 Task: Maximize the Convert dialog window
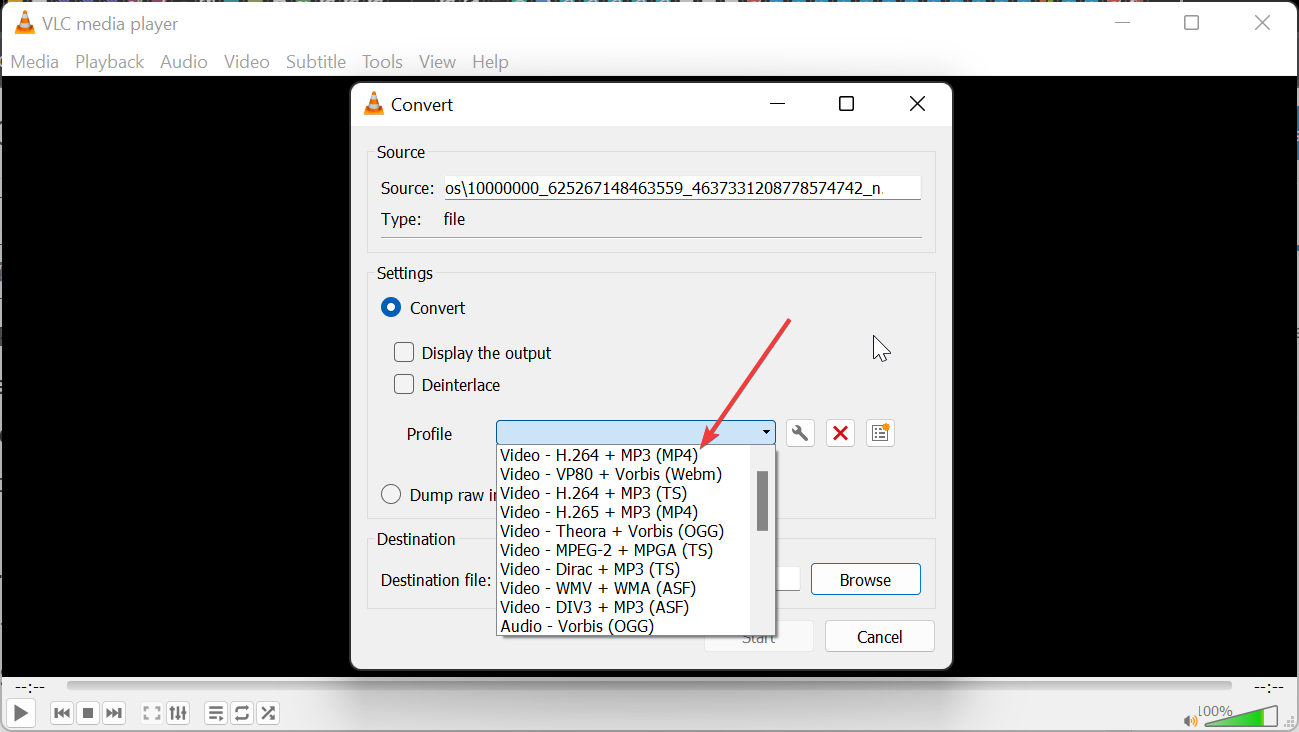pyautogui.click(x=846, y=104)
